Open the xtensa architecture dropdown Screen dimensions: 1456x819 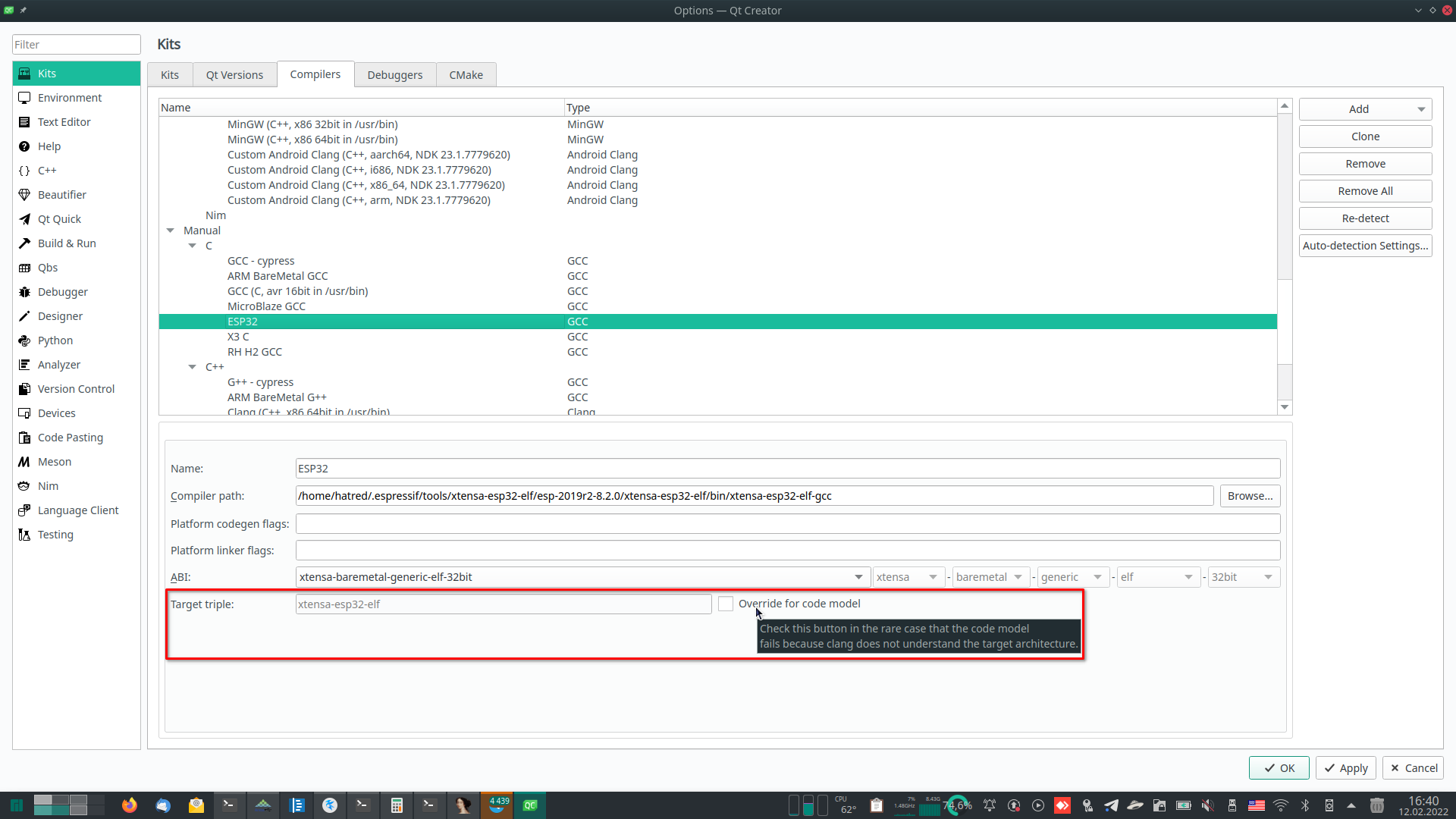pos(909,577)
